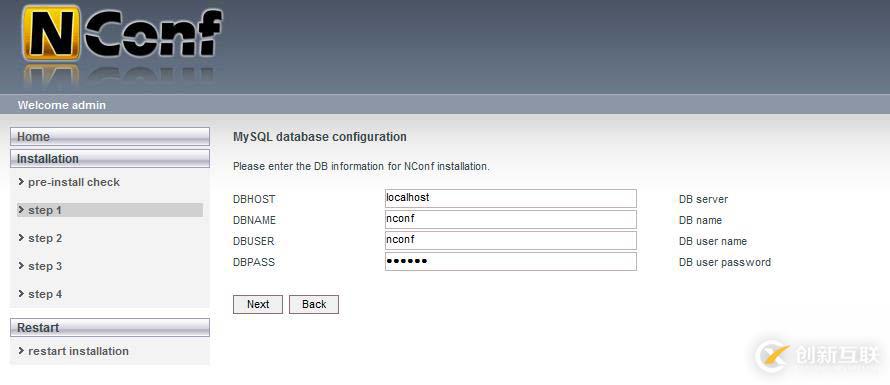Open the Restart menu section

(x=110, y=328)
